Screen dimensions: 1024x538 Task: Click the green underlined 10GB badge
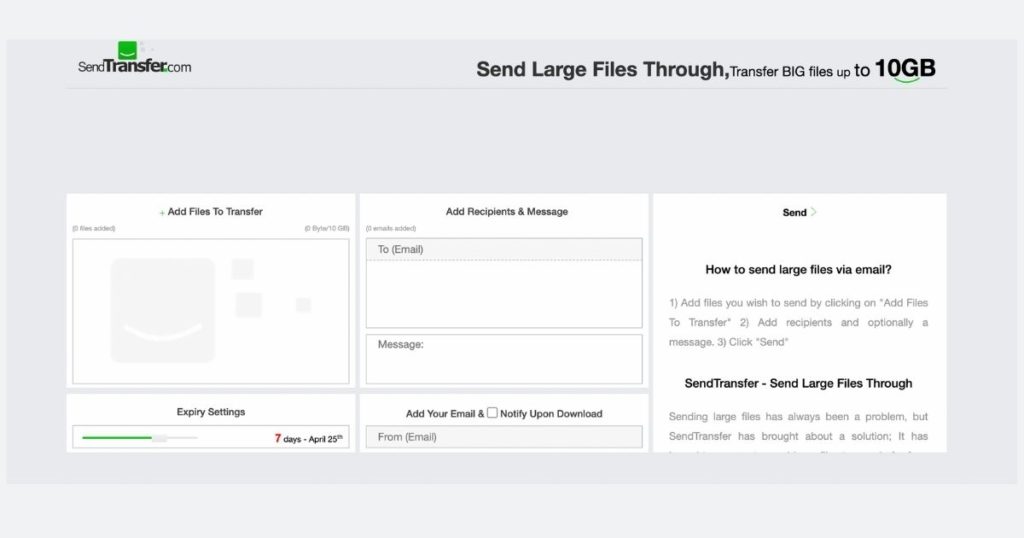(x=905, y=69)
